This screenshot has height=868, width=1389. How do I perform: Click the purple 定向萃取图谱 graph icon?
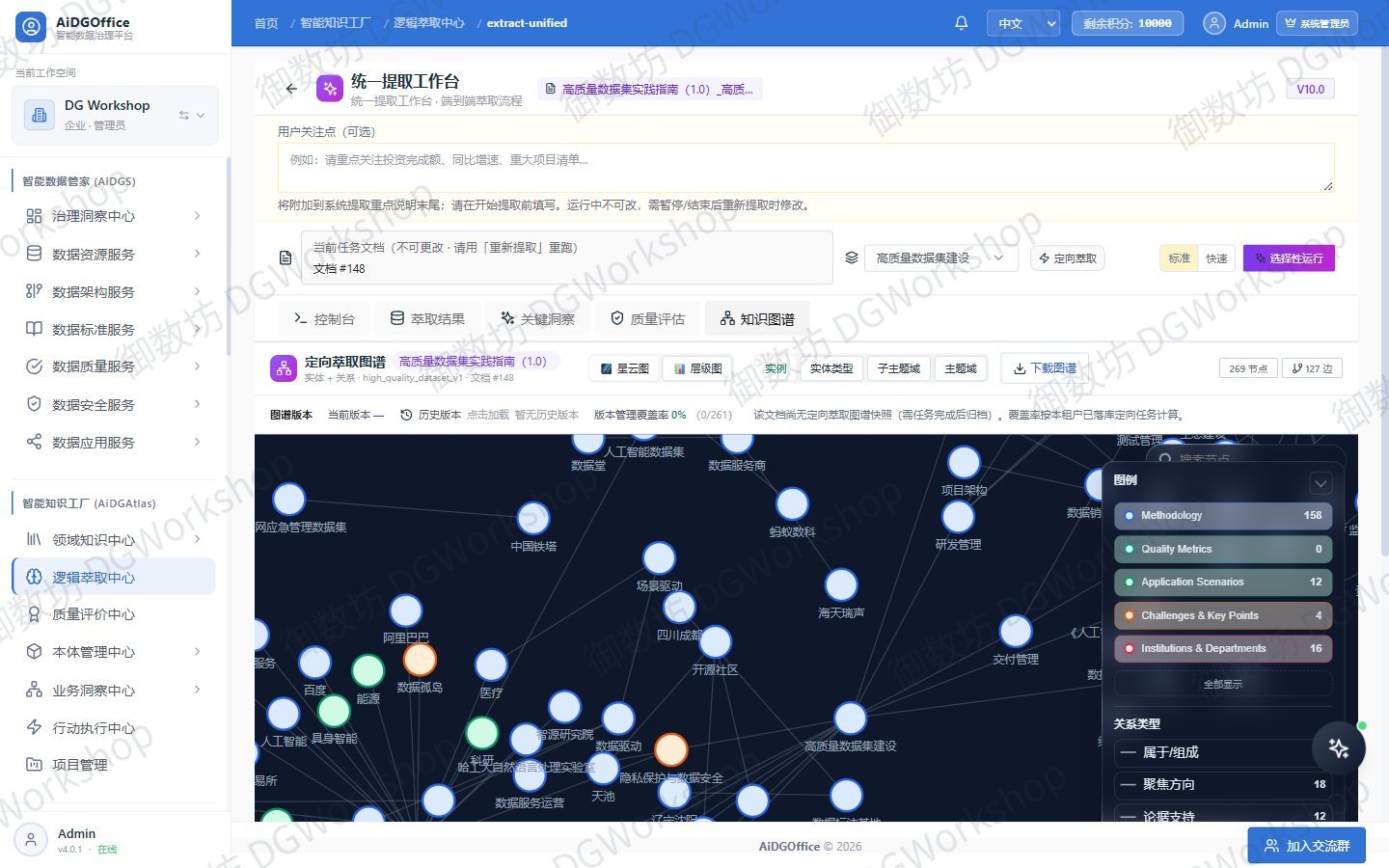(x=284, y=367)
